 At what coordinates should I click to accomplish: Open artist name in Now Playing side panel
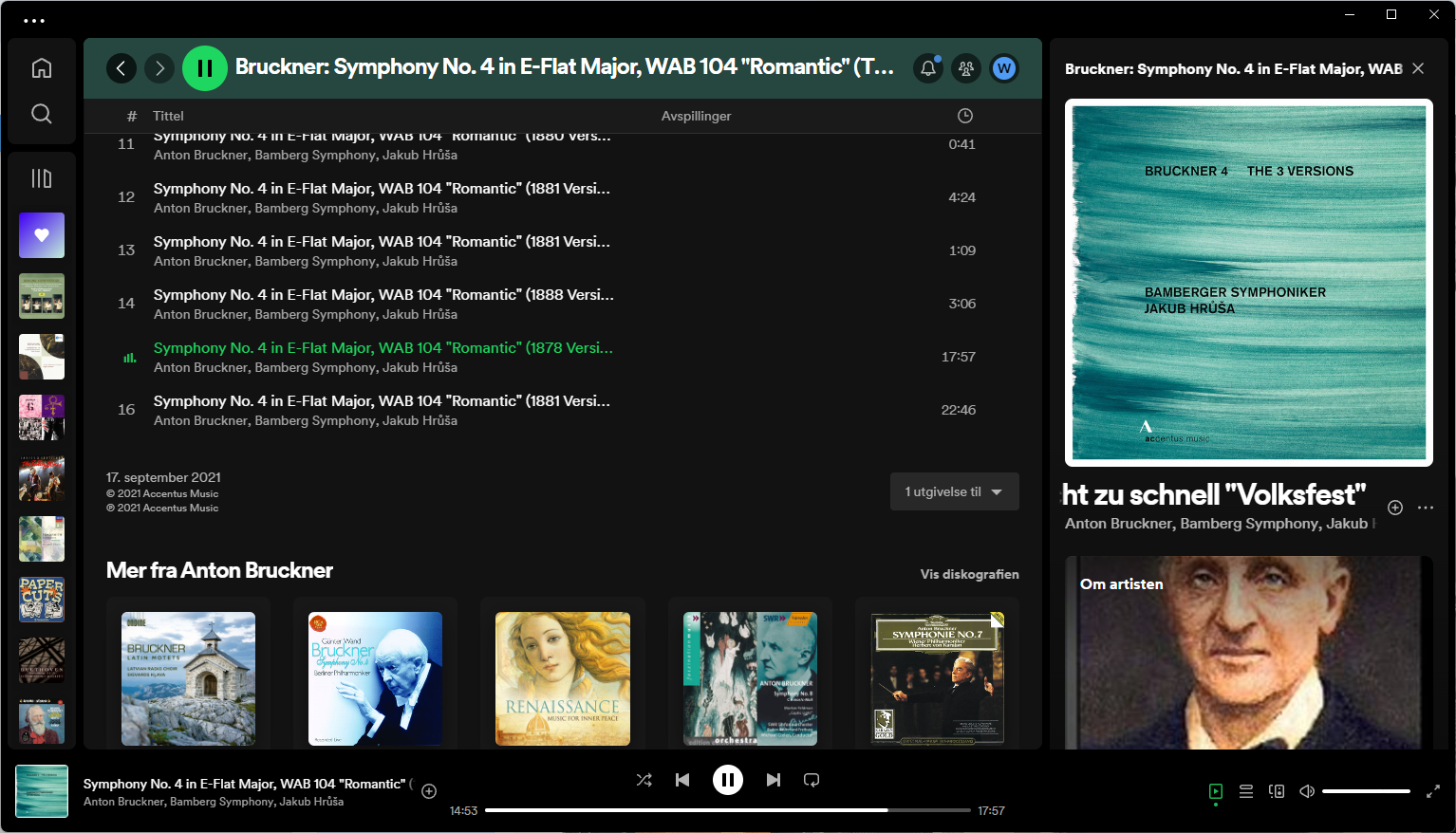coord(1117,524)
